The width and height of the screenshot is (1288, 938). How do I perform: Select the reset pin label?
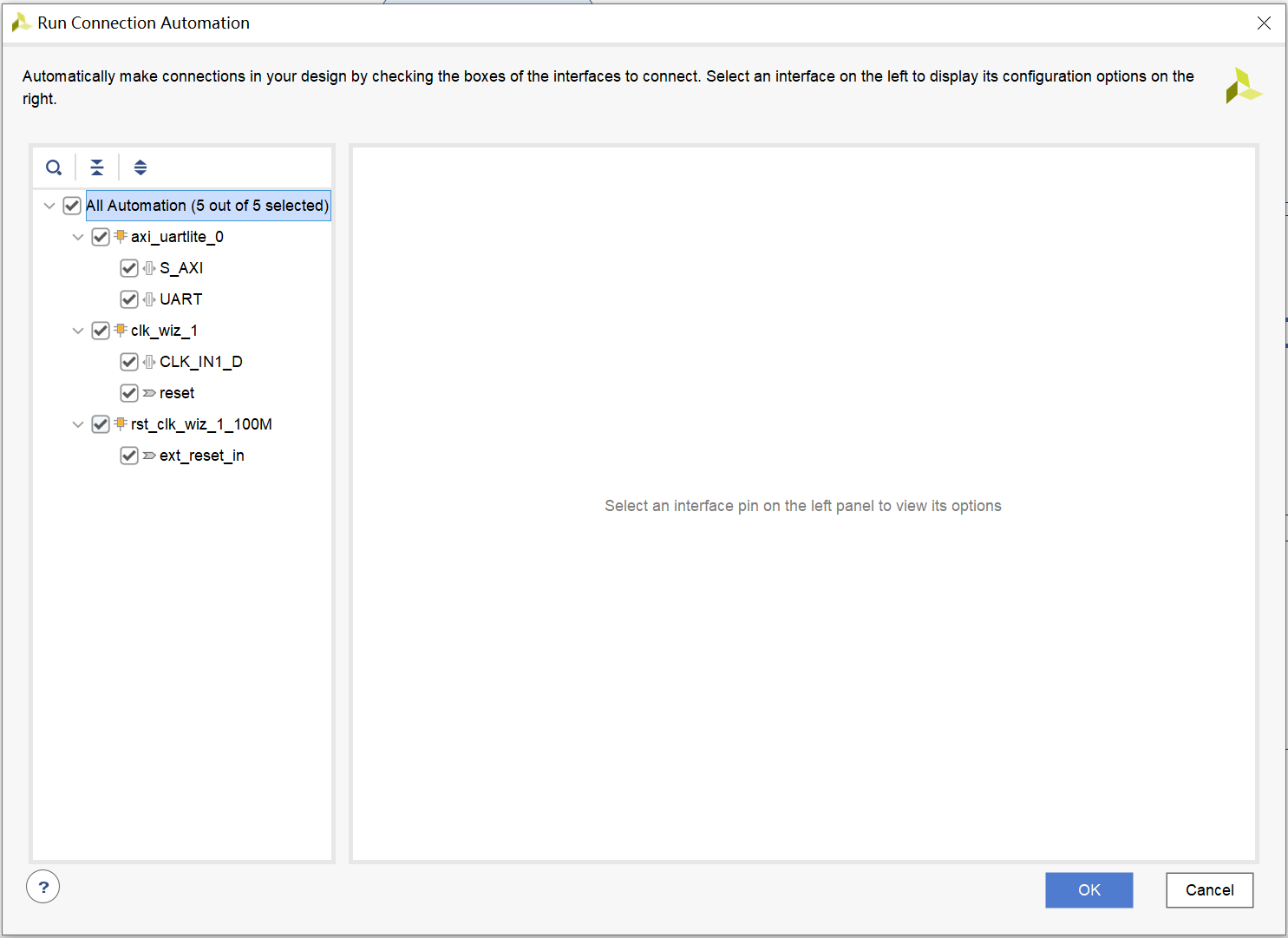pyautogui.click(x=177, y=393)
